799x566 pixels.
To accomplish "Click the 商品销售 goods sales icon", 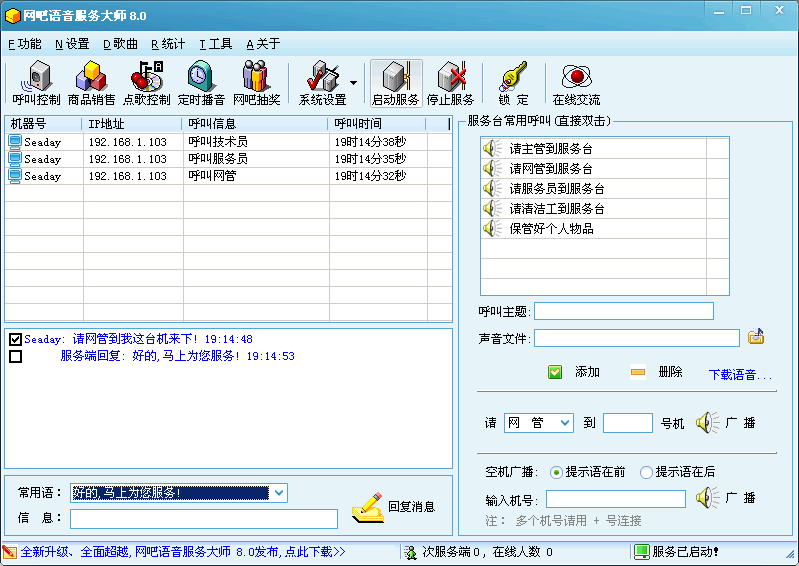I will point(91,84).
